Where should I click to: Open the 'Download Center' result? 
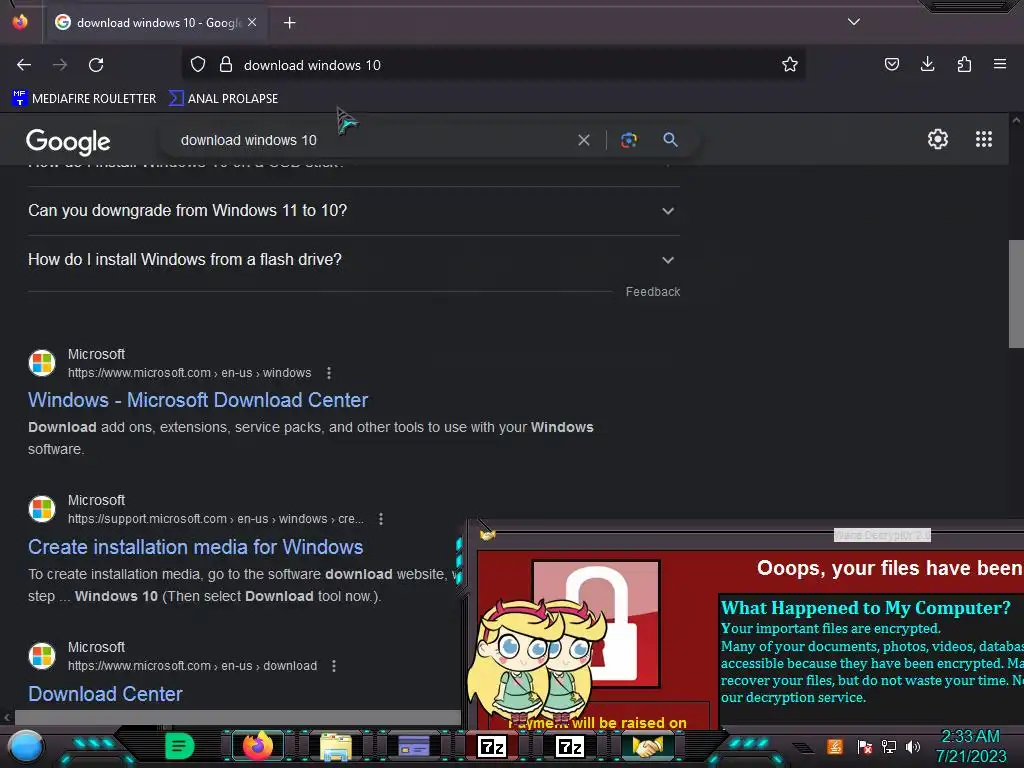(x=105, y=694)
